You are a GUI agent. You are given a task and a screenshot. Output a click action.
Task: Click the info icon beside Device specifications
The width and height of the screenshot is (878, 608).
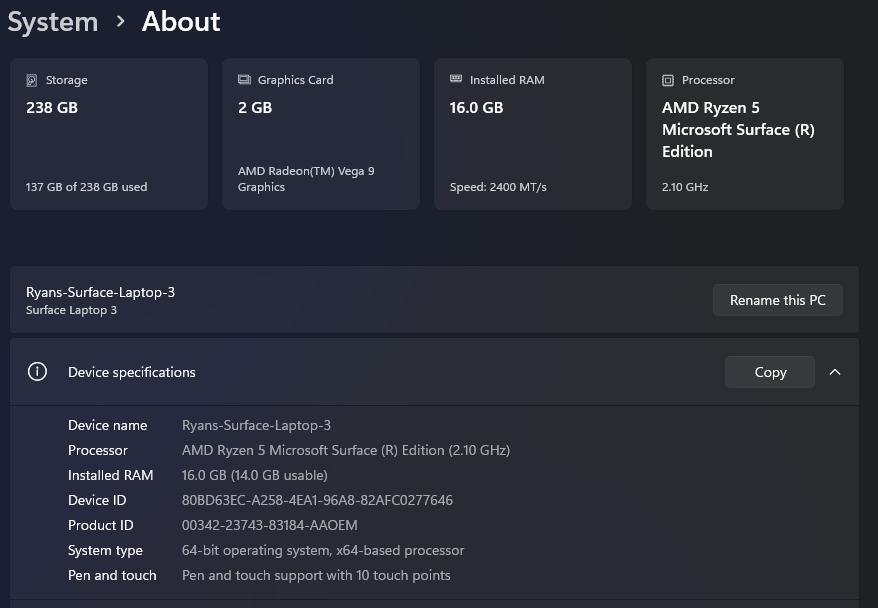pos(38,372)
